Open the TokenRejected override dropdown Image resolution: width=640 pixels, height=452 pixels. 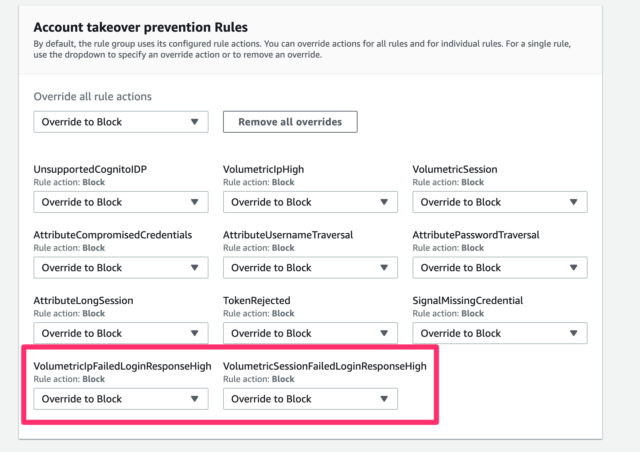310,333
